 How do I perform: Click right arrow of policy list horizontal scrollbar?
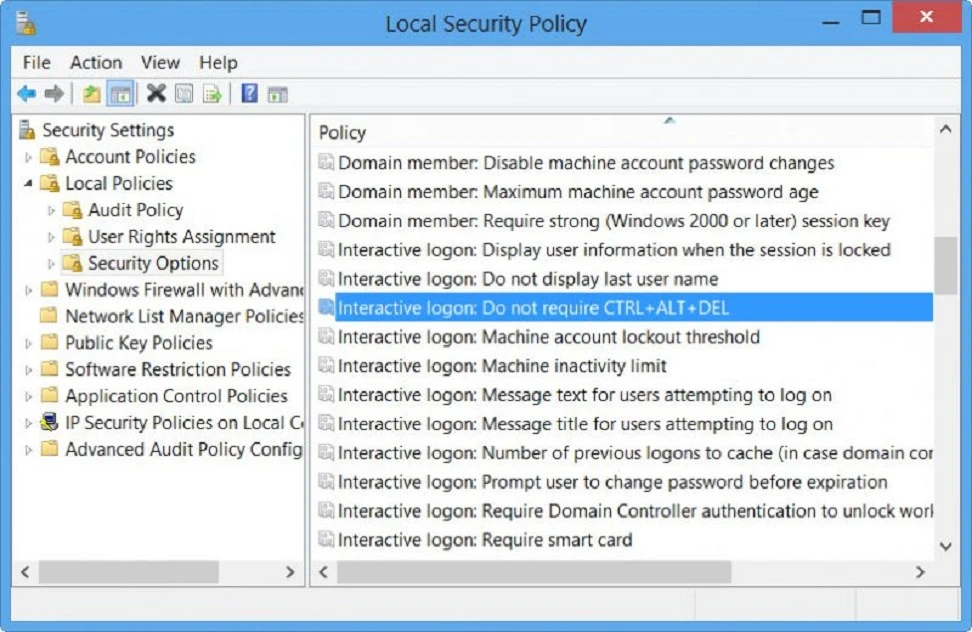920,572
